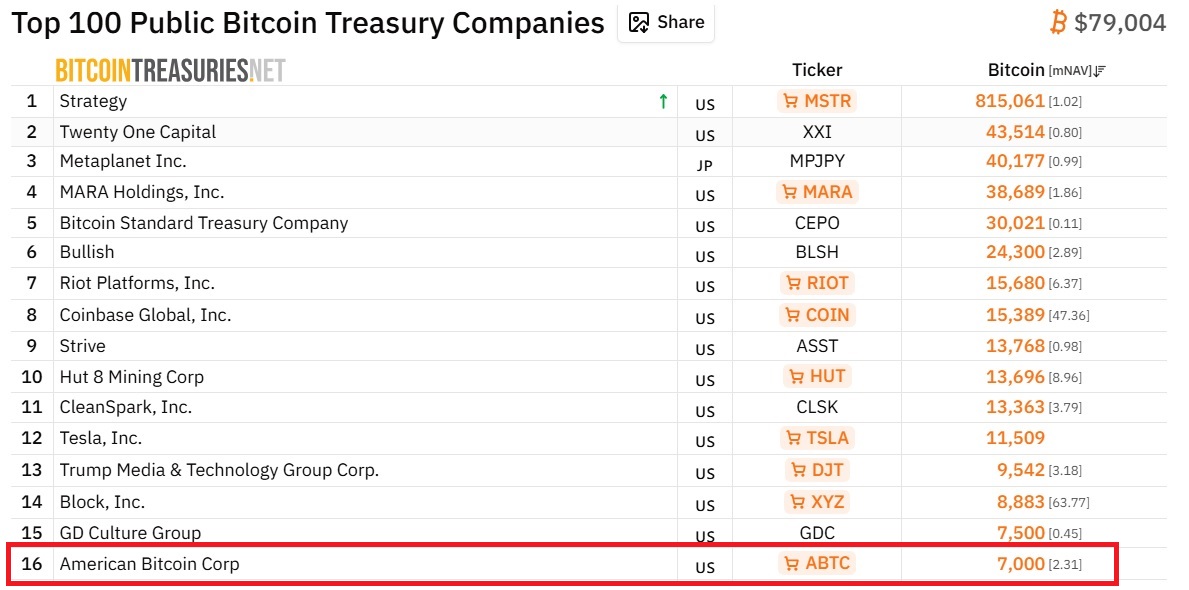Click the orange Bitcoin symbol price icon
Screen dimensions: 1189x590
point(1059,22)
